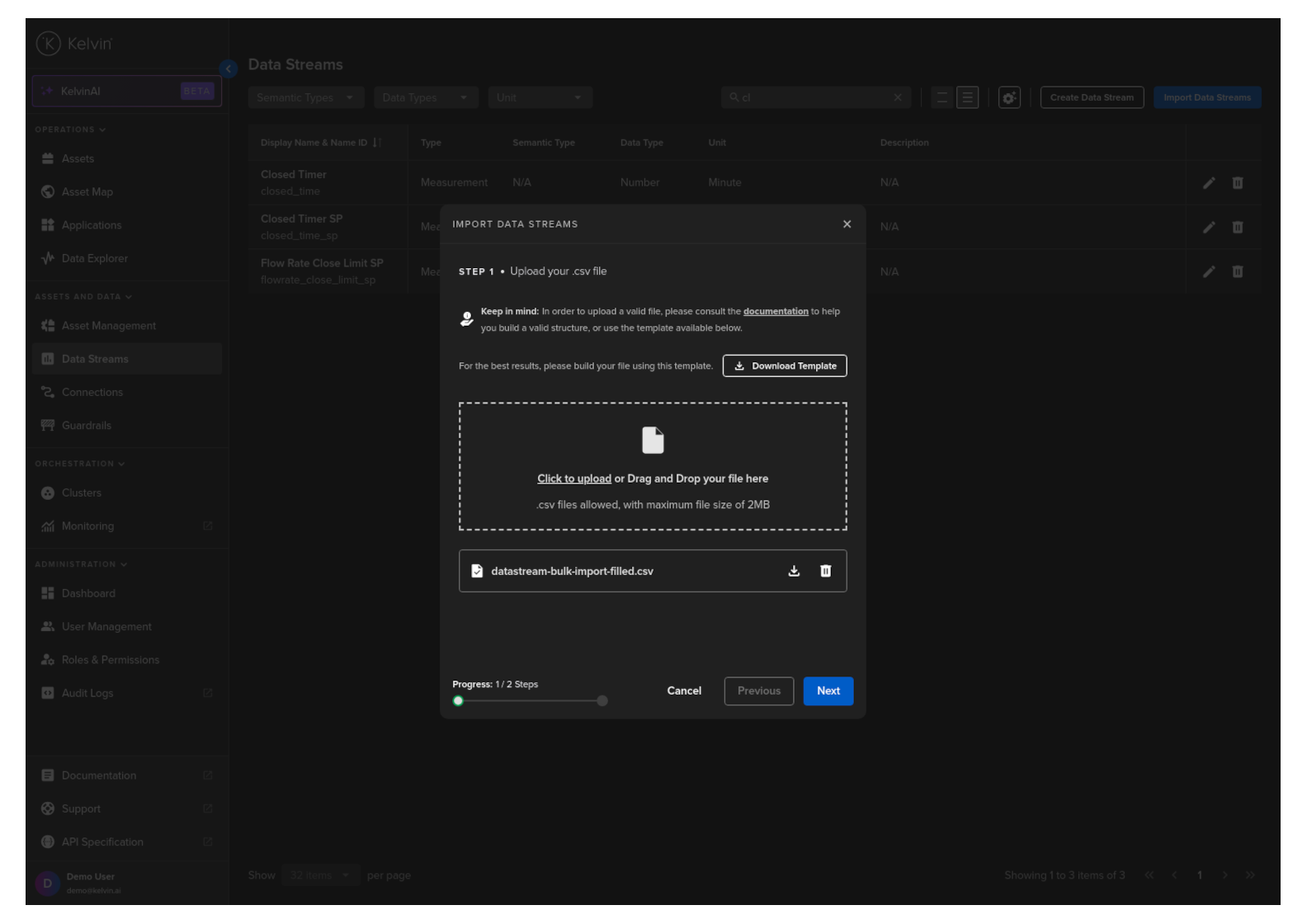The height and width of the screenshot is (924, 1307).
Task: Switch to expanded row density view
Action: pyautogui.click(x=967, y=97)
